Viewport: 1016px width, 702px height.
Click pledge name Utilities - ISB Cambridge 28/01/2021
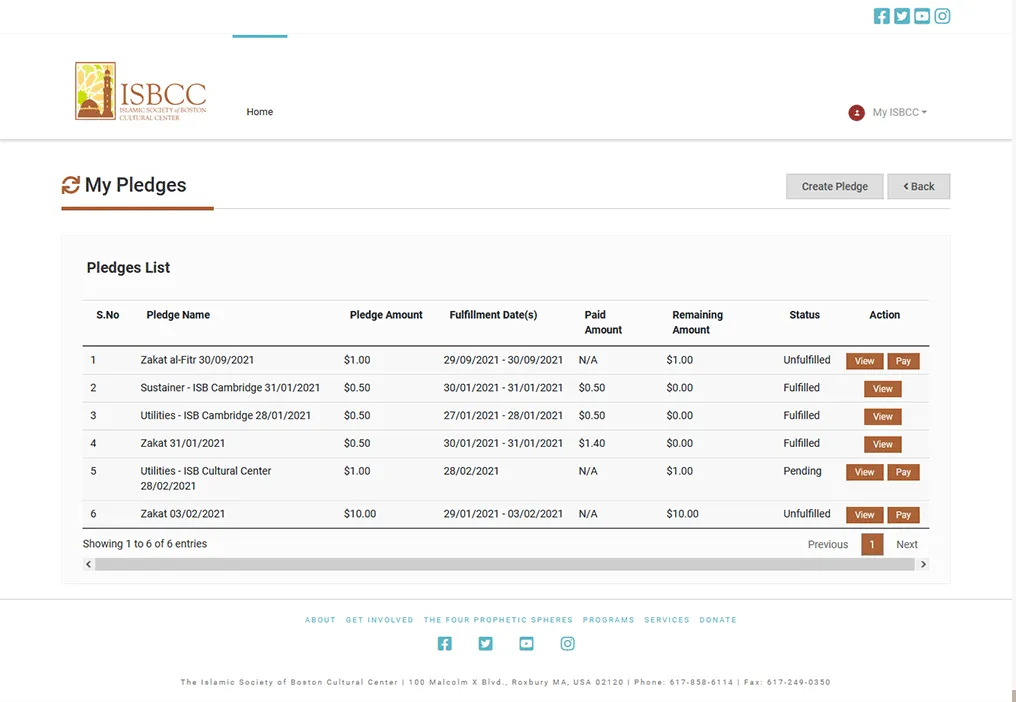tap(225, 416)
